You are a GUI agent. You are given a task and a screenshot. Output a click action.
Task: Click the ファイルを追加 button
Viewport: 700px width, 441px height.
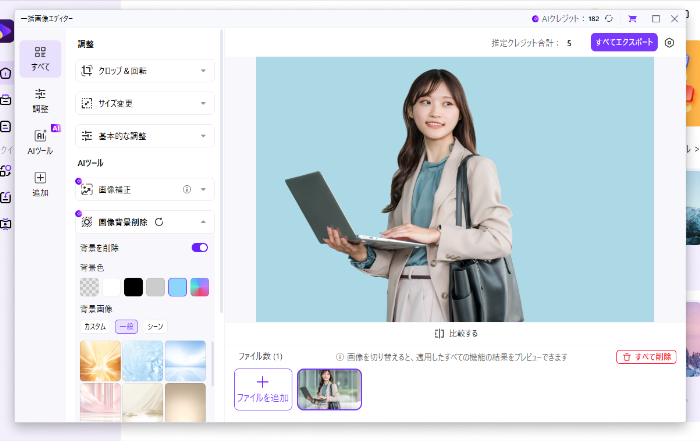(x=263, y=389)
